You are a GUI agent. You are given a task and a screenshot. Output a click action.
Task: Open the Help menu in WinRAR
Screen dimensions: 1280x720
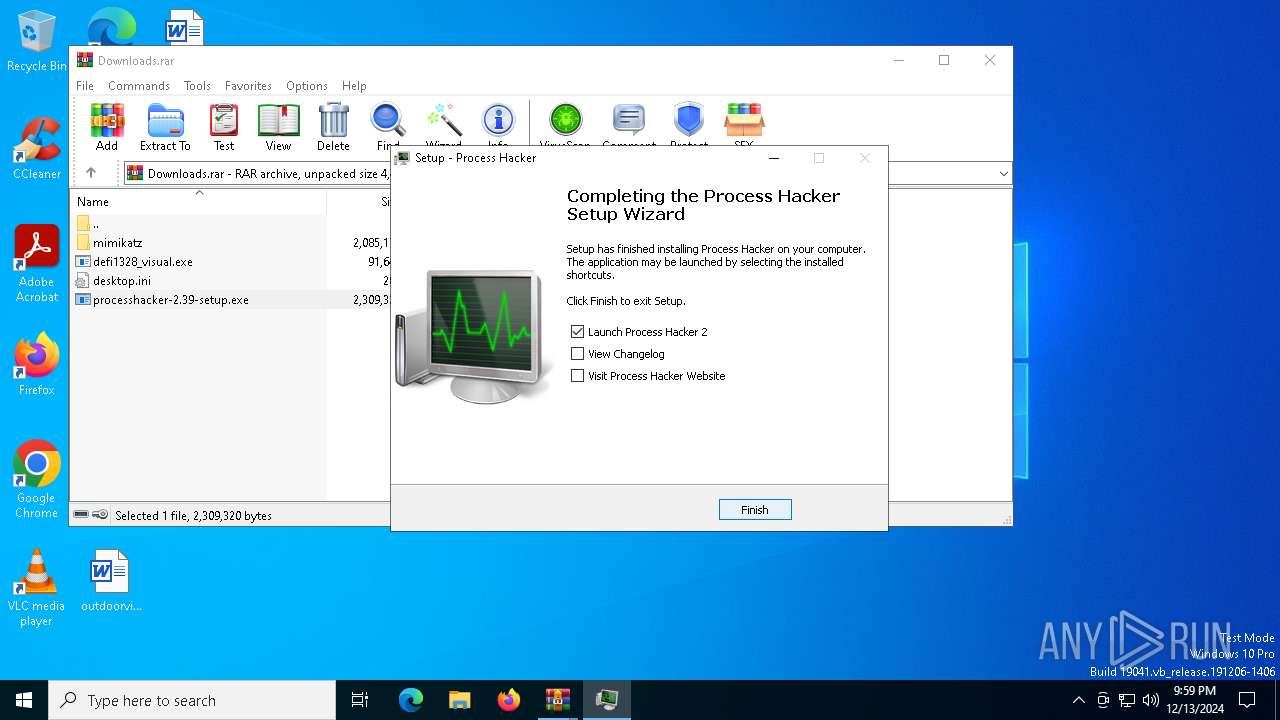[354, 86]
